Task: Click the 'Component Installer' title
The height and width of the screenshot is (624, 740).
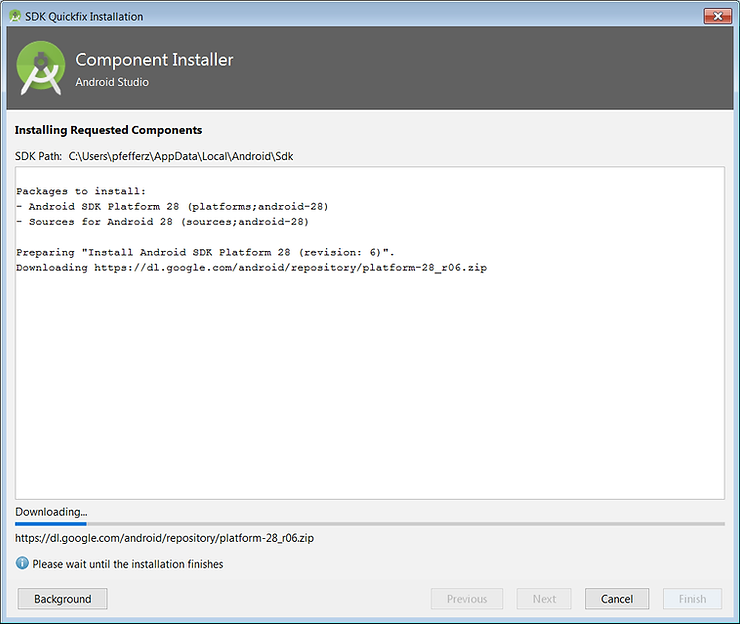Action: click(154, 60)
